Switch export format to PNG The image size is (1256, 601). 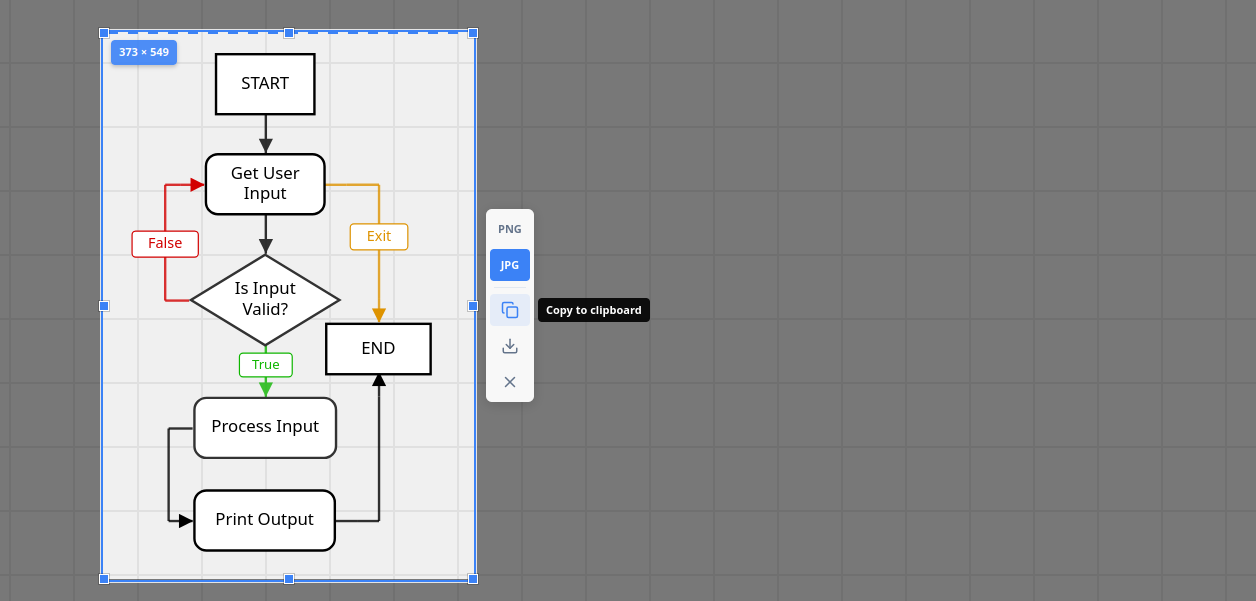pos(510,229)
